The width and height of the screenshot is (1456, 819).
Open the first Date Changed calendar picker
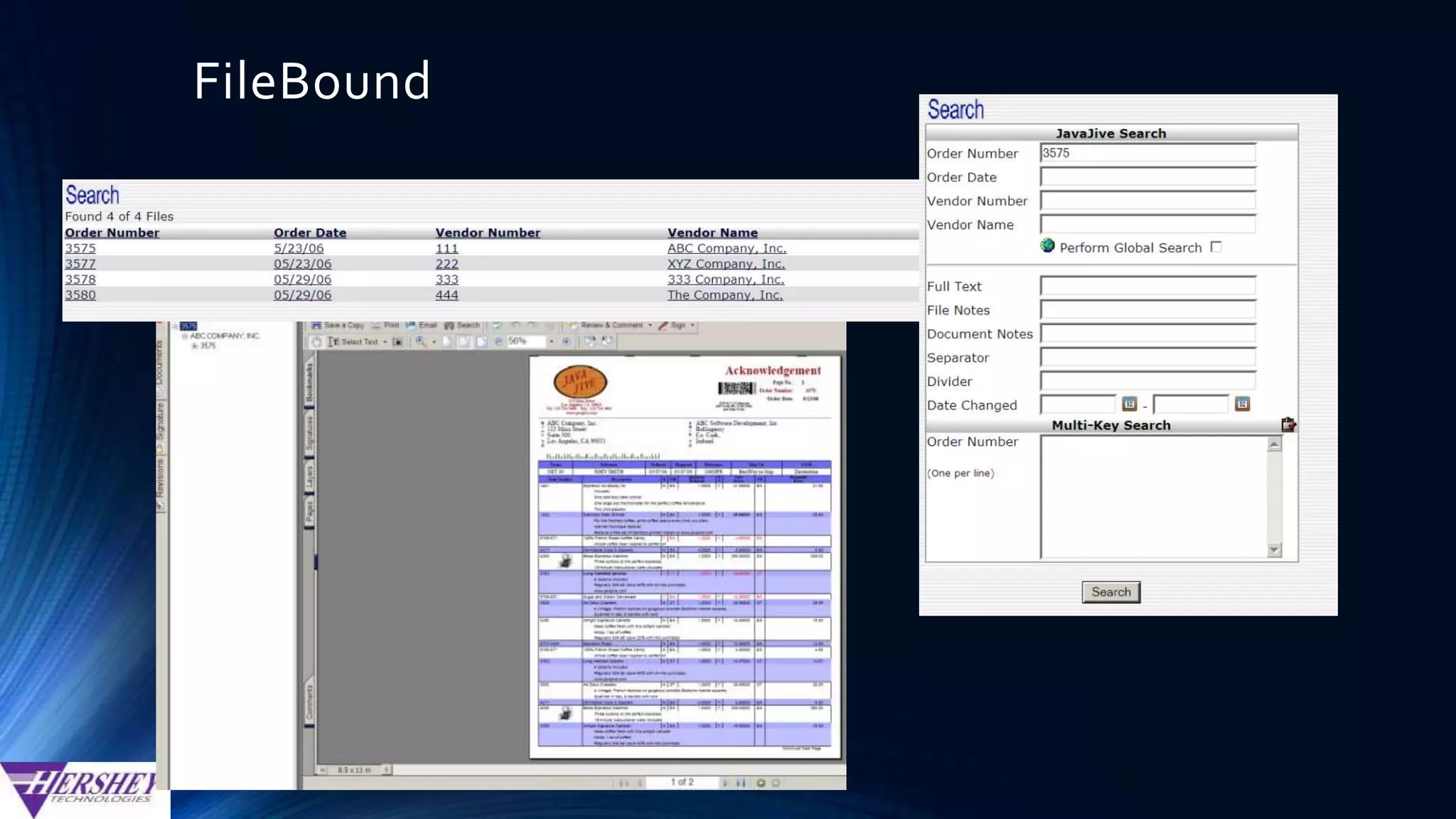click(x=1129, y=405)
